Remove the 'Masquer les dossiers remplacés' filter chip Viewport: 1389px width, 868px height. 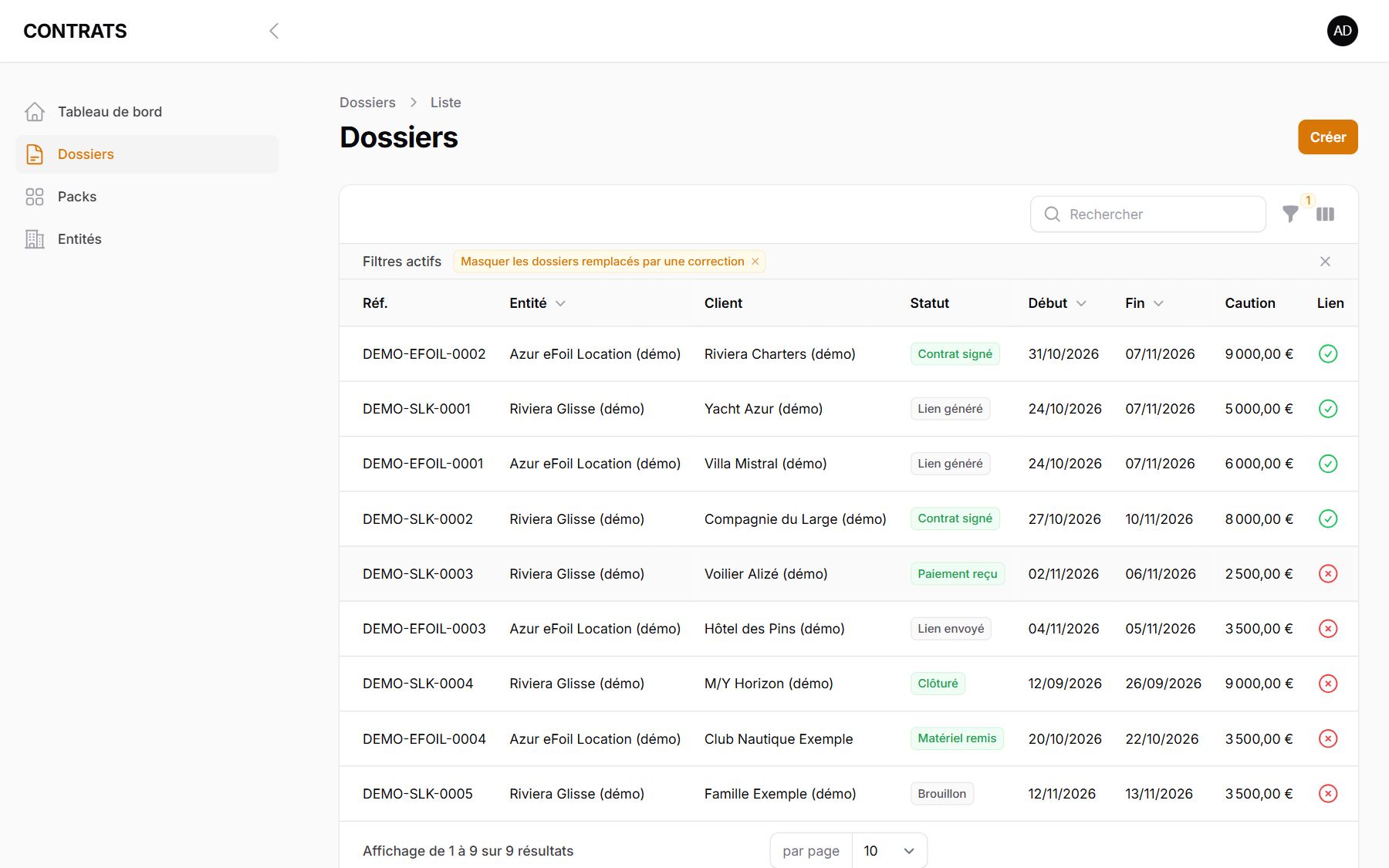755,262
